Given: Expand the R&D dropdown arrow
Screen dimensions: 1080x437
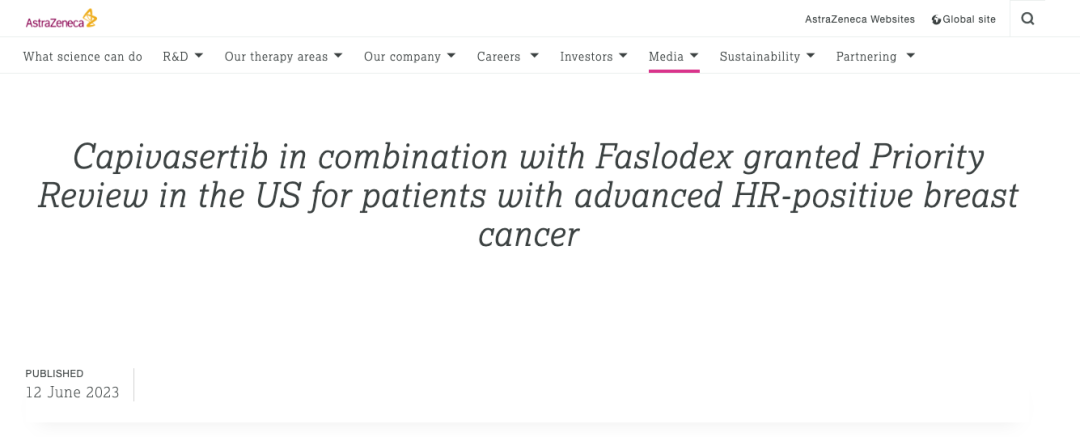Looking at the screenshot, I should point(198,56).
